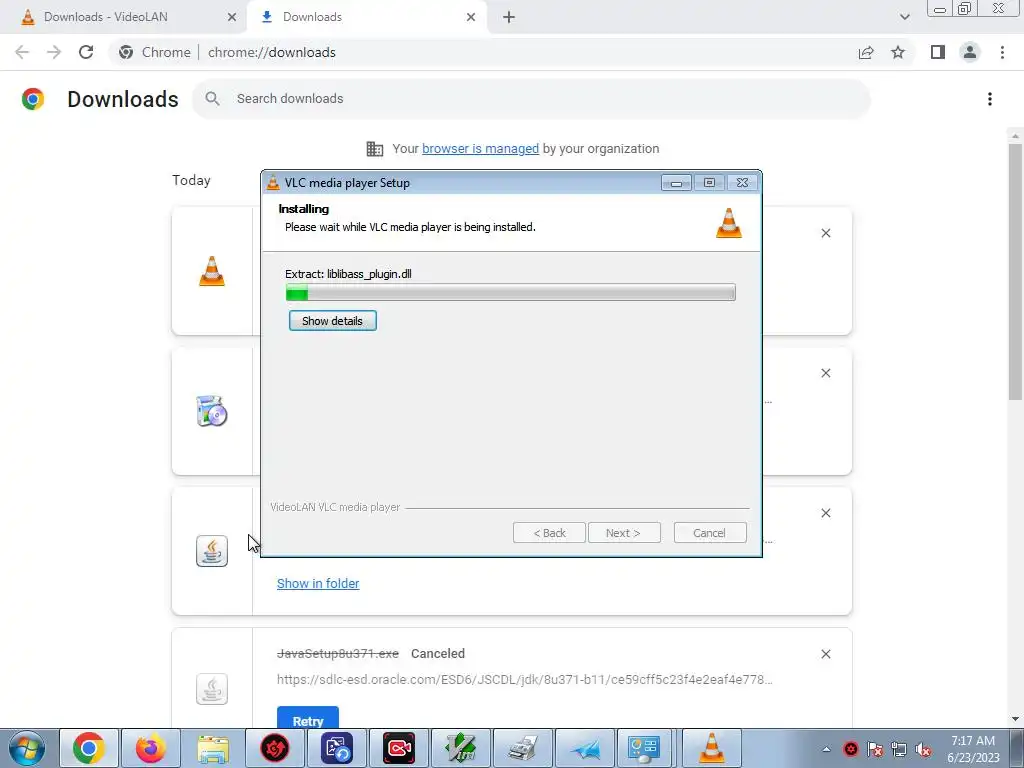Screen dimensions: 1024x768
Task: Go back in Chrome
Action: coord(22,52)
